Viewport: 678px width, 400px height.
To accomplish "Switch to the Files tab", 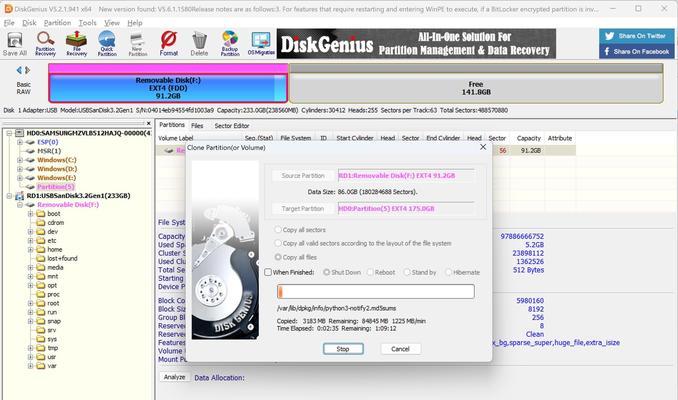I will pos(197,126).
